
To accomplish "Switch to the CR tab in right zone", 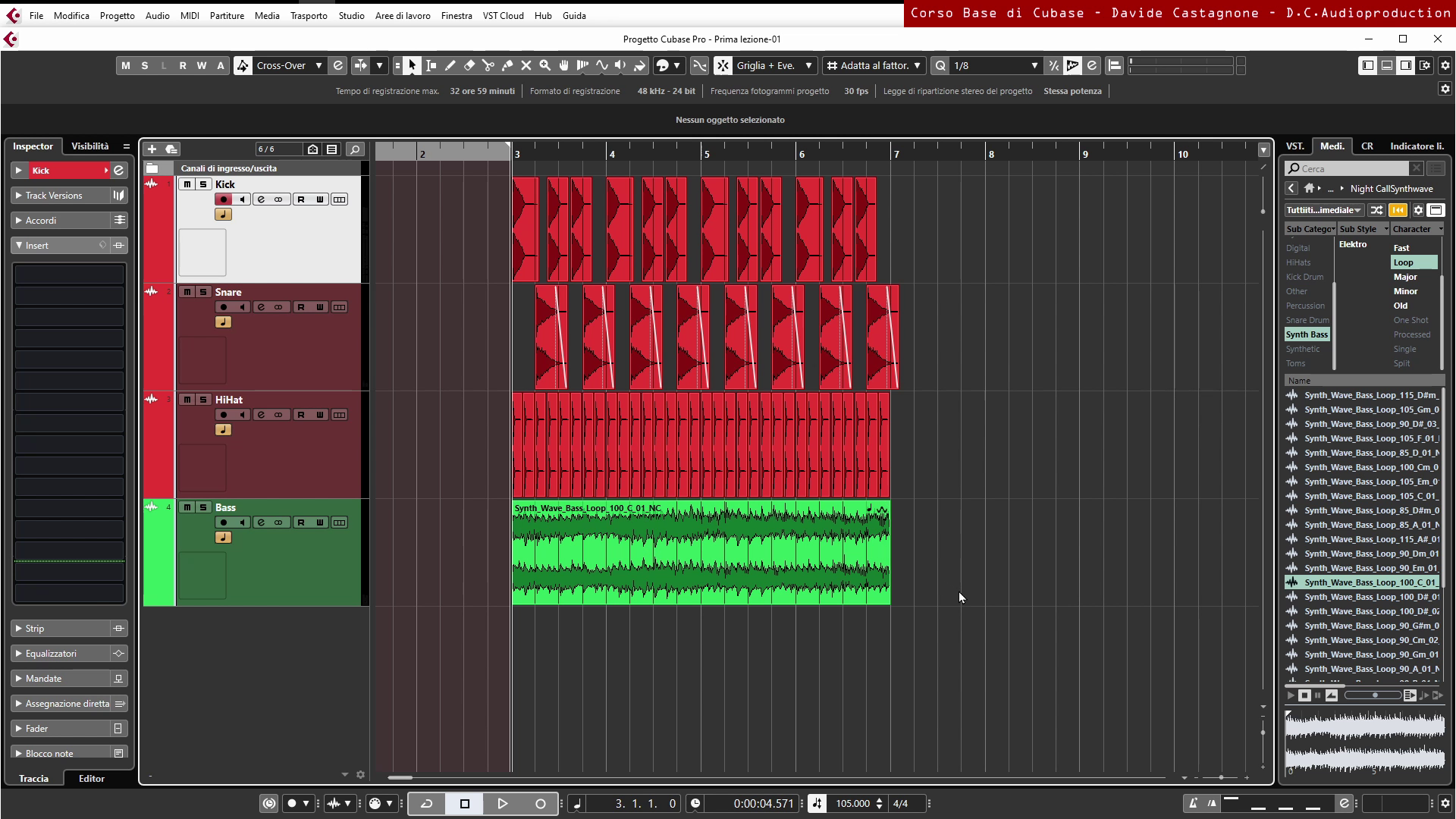I will pos(1367,146).
